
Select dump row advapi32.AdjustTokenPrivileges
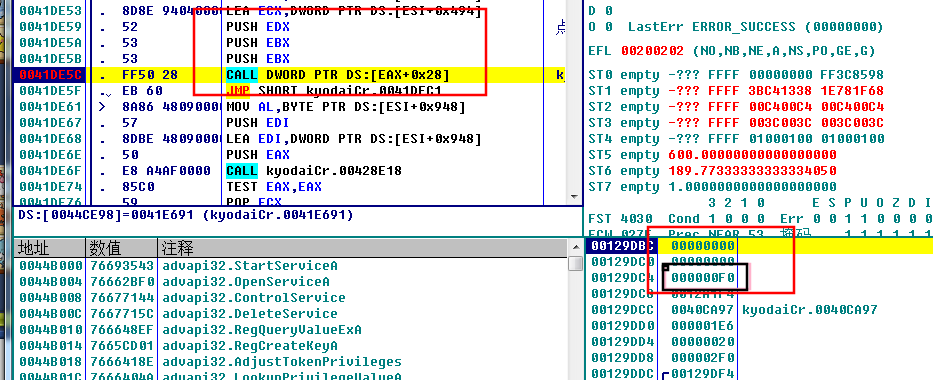pos(282,362)
